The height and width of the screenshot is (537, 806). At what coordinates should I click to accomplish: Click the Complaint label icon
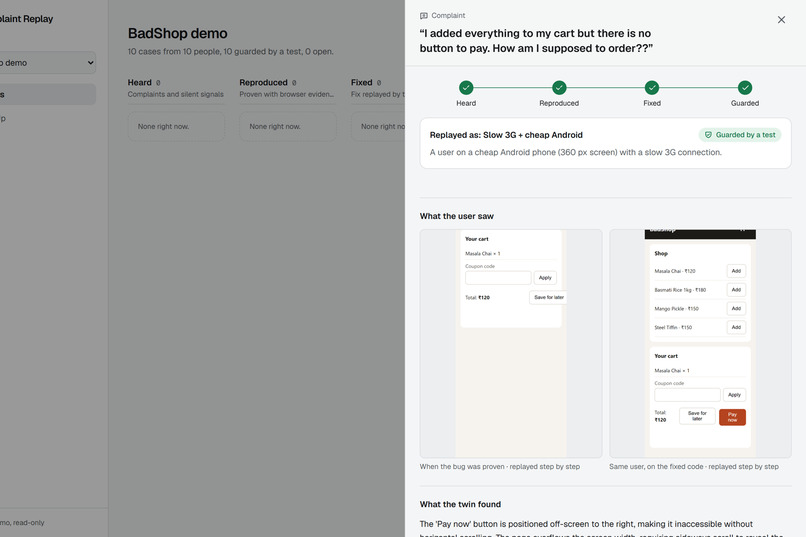click(424, 16)
